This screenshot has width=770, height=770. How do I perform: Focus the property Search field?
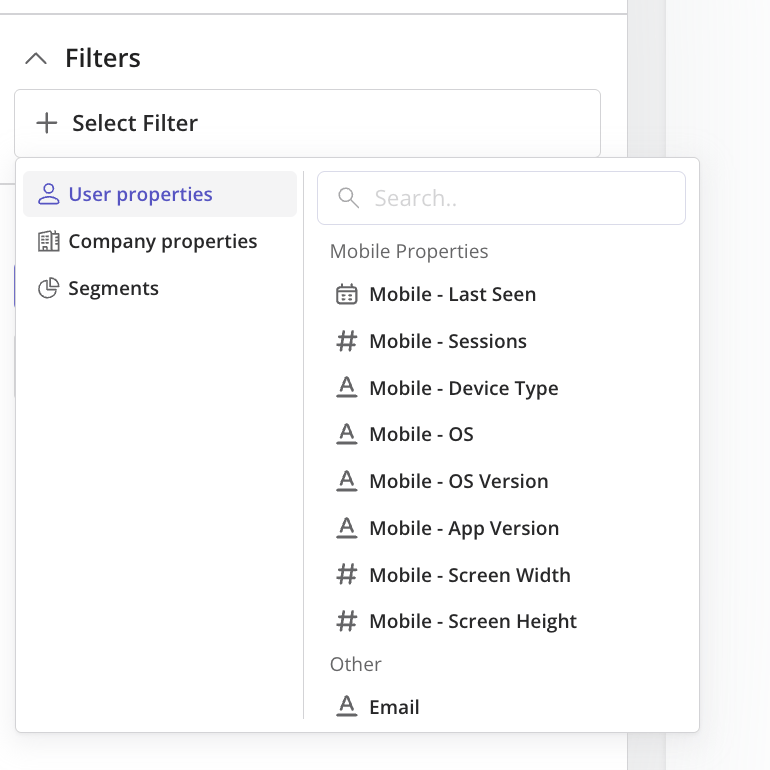pos(501,198)
